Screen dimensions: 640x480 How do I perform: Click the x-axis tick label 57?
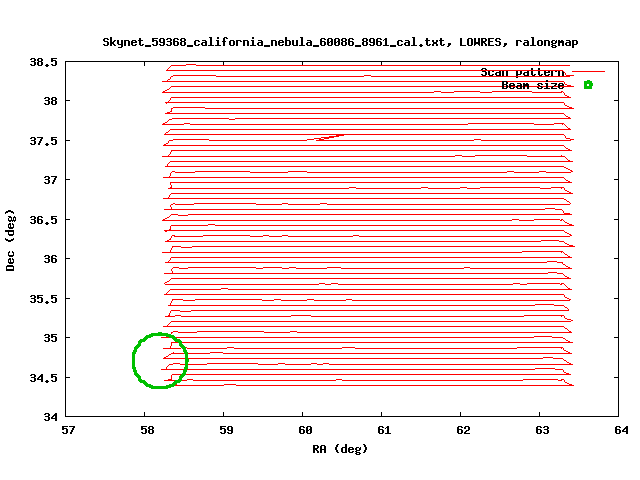pyautogui.click(x=68, y=430)
